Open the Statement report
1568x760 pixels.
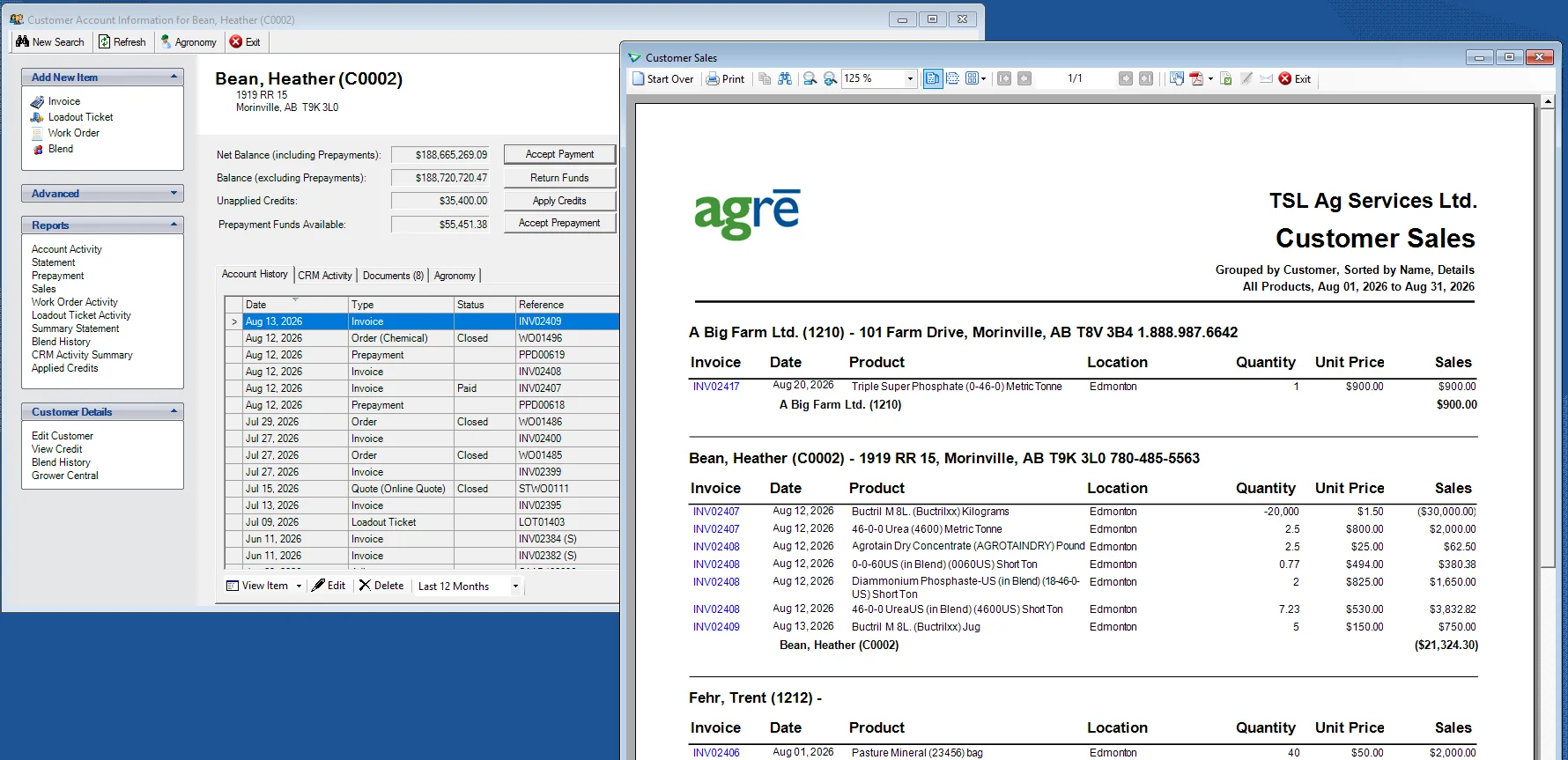[54, 262]
